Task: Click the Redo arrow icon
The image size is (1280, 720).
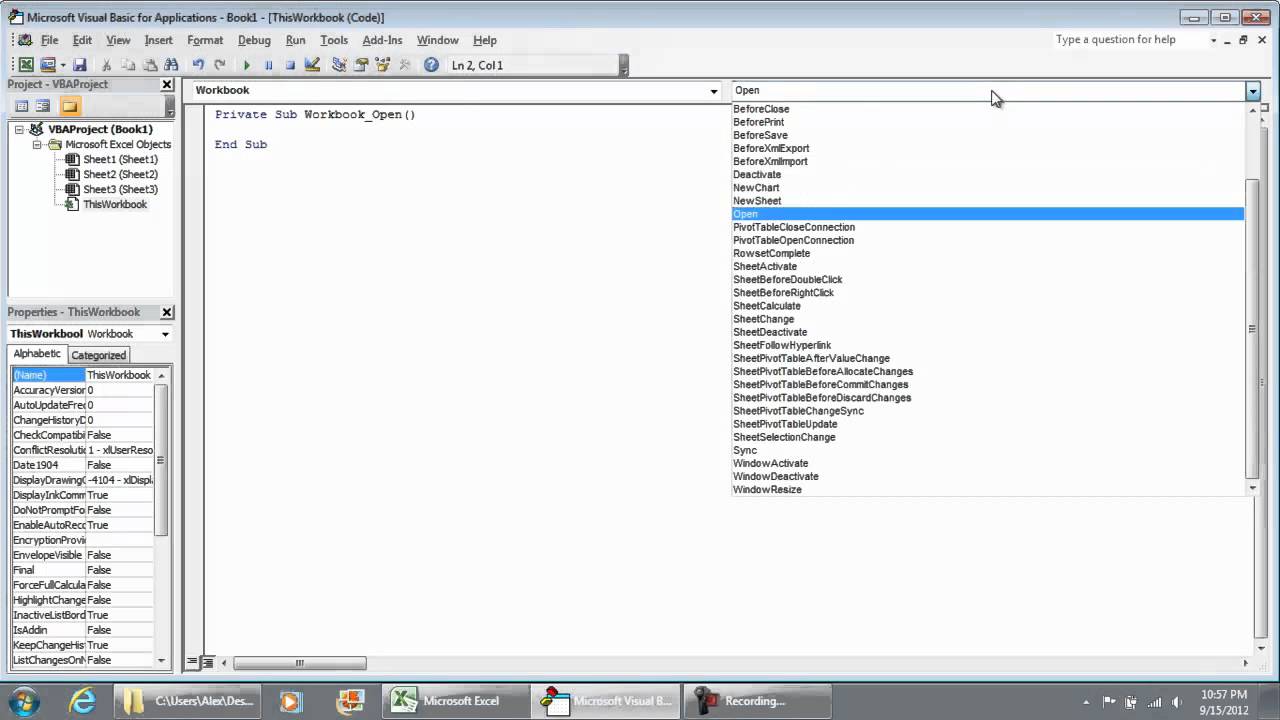Action: coord(220,65)
